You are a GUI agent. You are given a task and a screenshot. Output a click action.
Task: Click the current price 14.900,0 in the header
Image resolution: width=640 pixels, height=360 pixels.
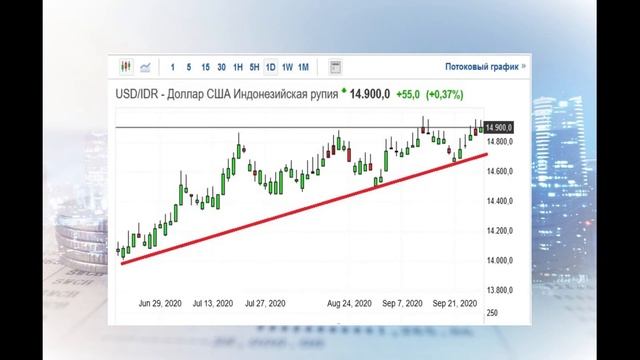click(x=370, y=94)
